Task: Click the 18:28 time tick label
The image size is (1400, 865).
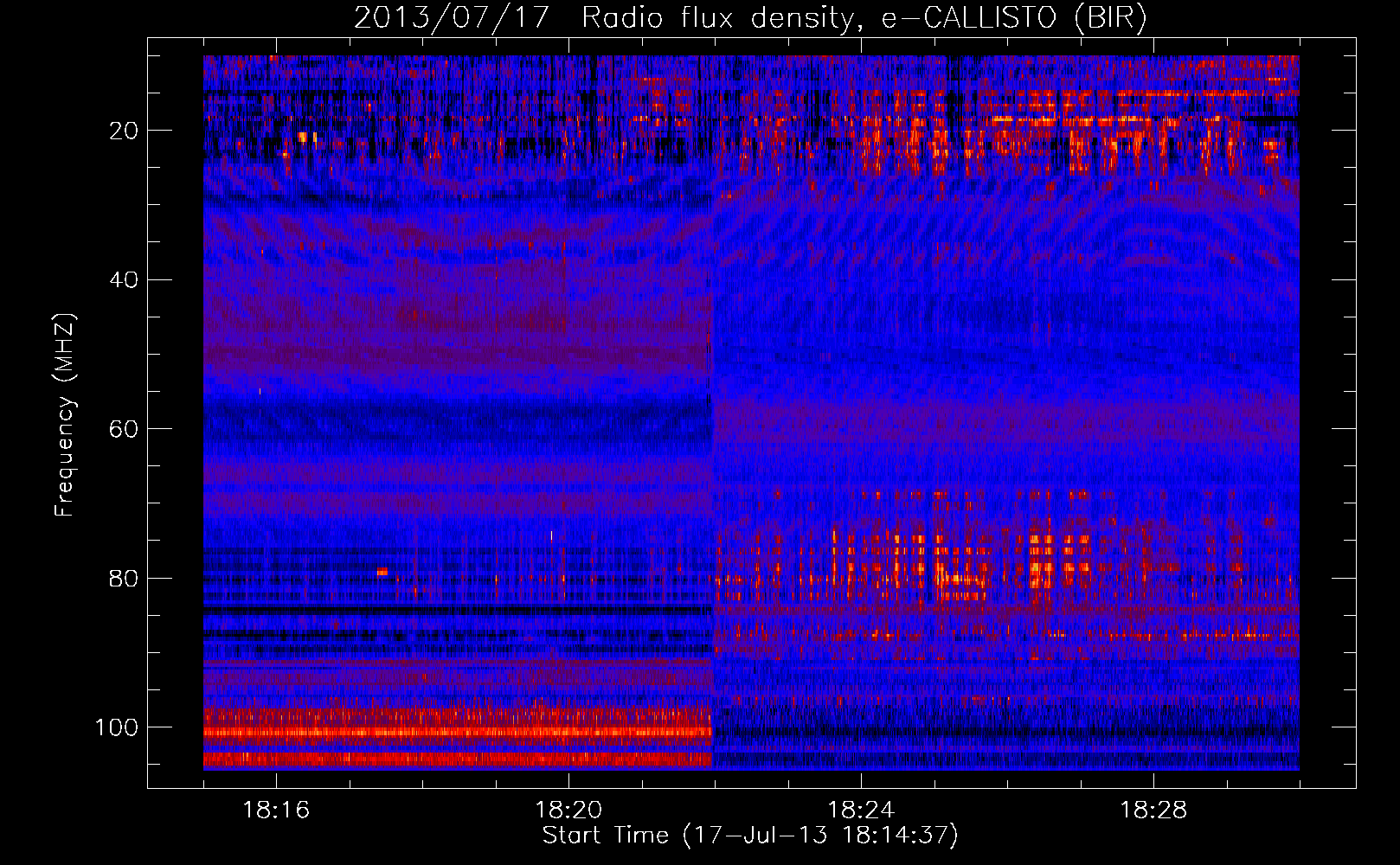Action: 1153,811
